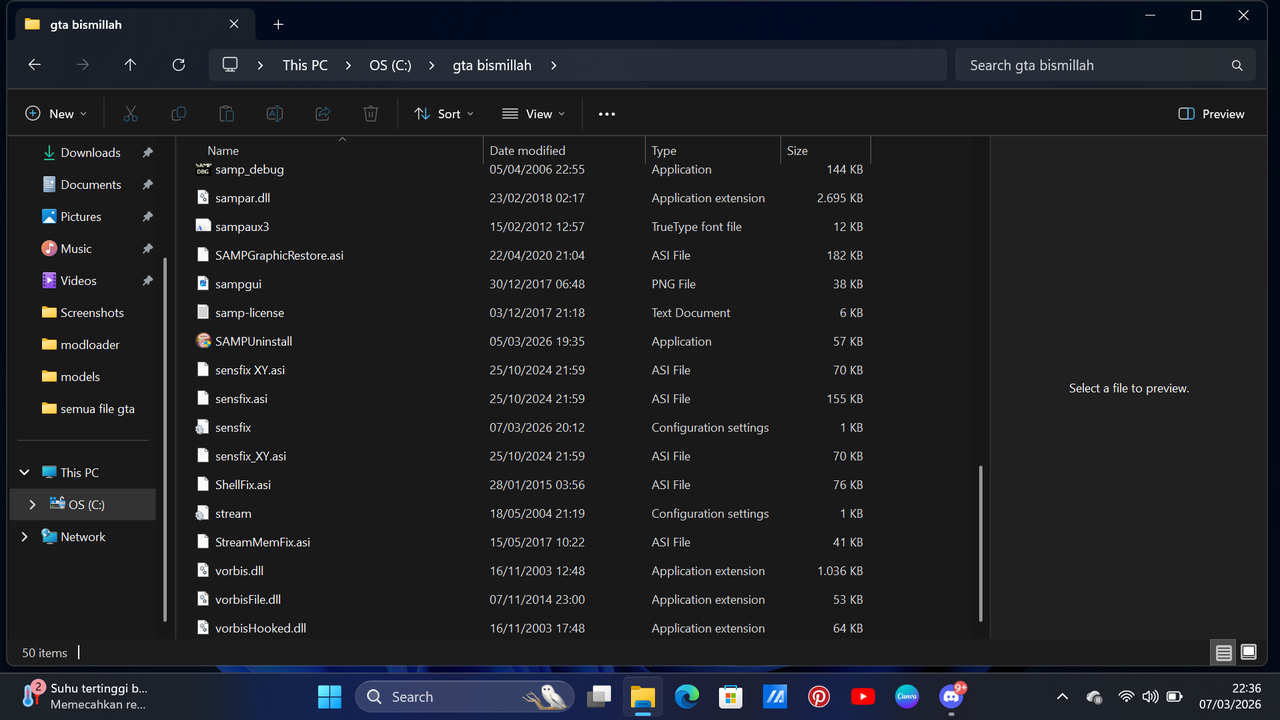The image size is (1280, 720).
Task: Open the New dropdown
Action: (x=56, y=114)
